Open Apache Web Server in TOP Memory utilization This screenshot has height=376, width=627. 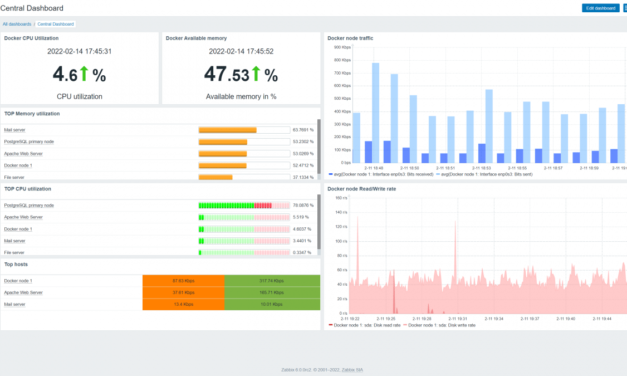tap(23, 154)
